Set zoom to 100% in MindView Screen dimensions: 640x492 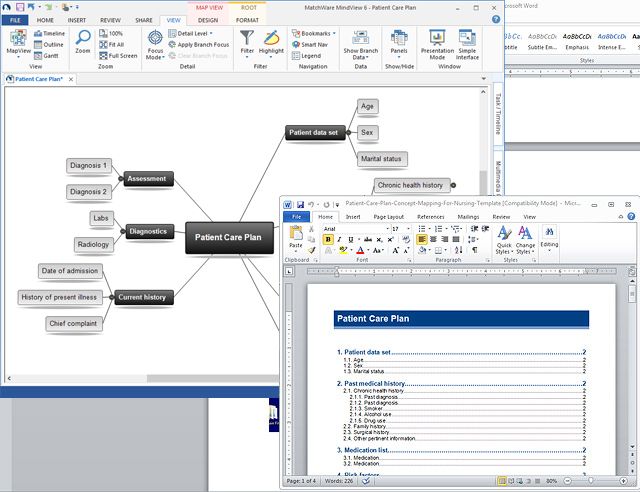tap(111, 33)
